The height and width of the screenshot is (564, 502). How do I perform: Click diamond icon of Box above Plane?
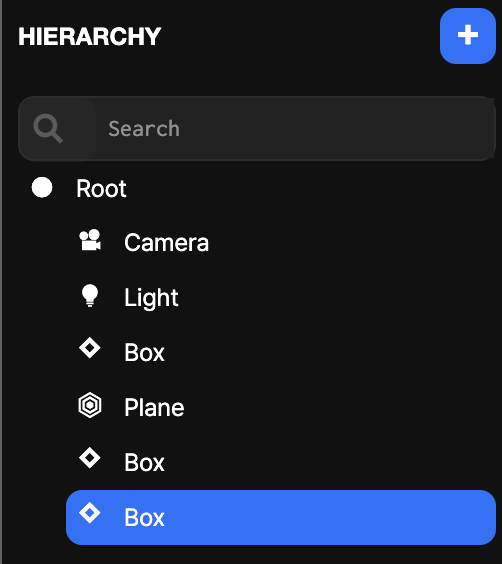[x=90, y=348]
